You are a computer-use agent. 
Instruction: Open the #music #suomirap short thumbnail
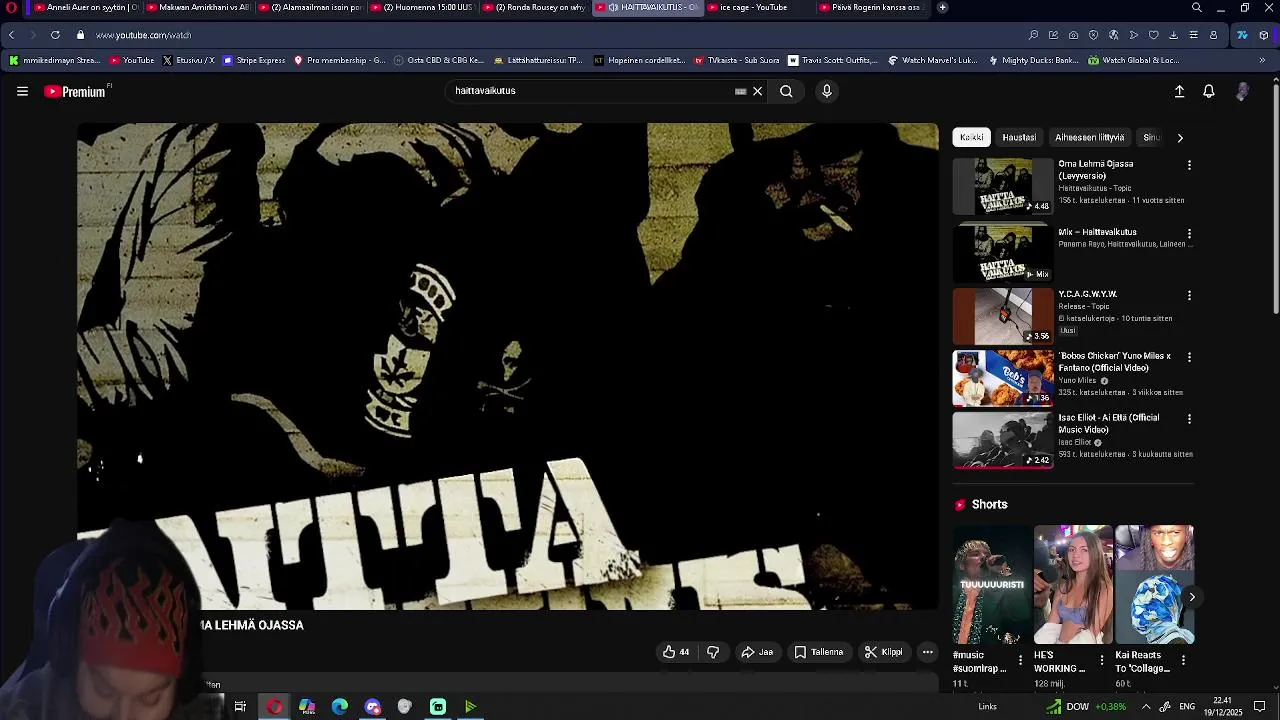pos(991,585)
